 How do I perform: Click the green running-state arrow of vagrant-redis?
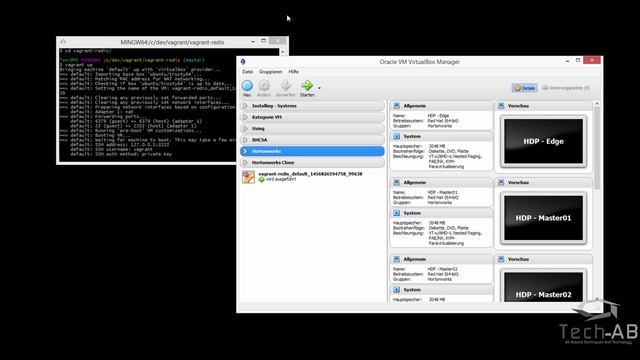point(262,179)
